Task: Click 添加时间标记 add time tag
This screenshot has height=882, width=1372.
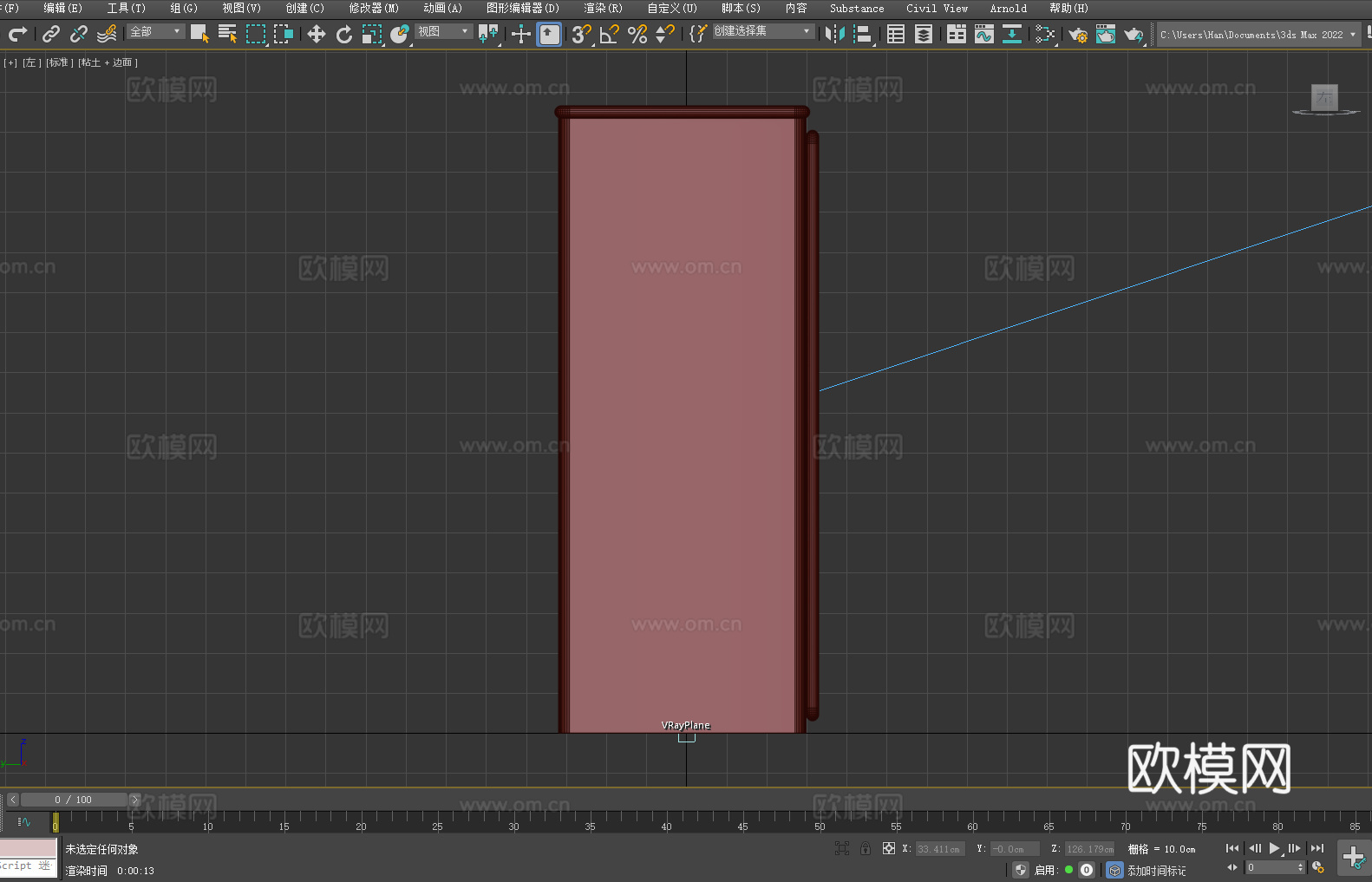Action: pos(1156,871)
